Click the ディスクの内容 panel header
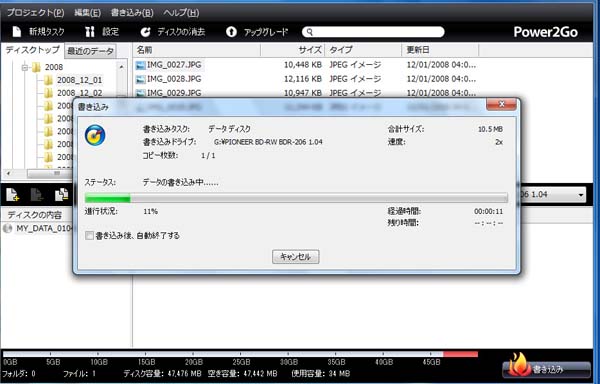The image size is (600, 384). click(35, 215)
